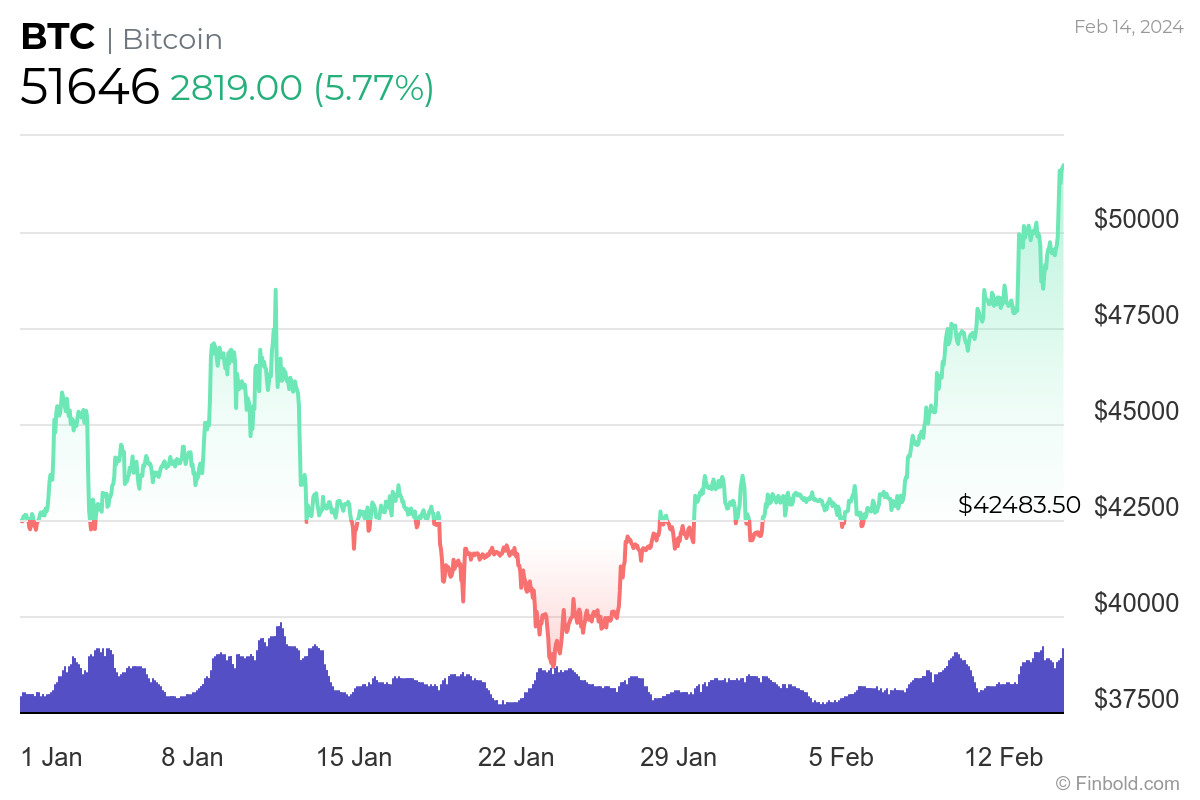
Task: Select the Bitcoin name label
Action: 172,40
